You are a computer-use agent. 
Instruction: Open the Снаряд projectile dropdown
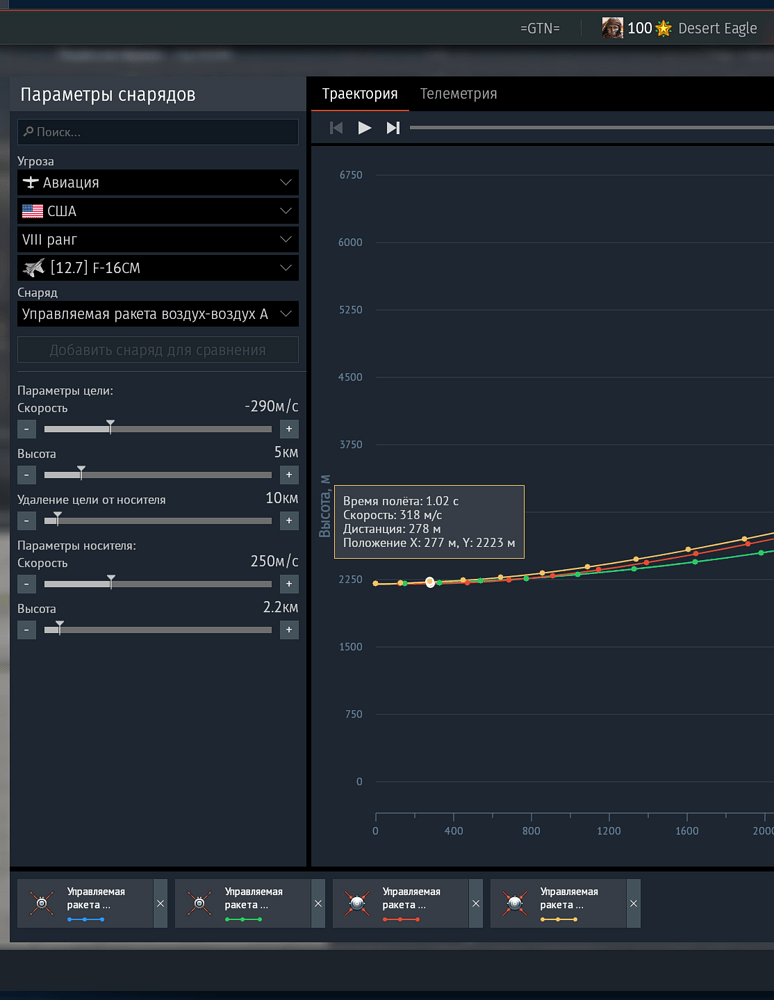click(157, 314)
